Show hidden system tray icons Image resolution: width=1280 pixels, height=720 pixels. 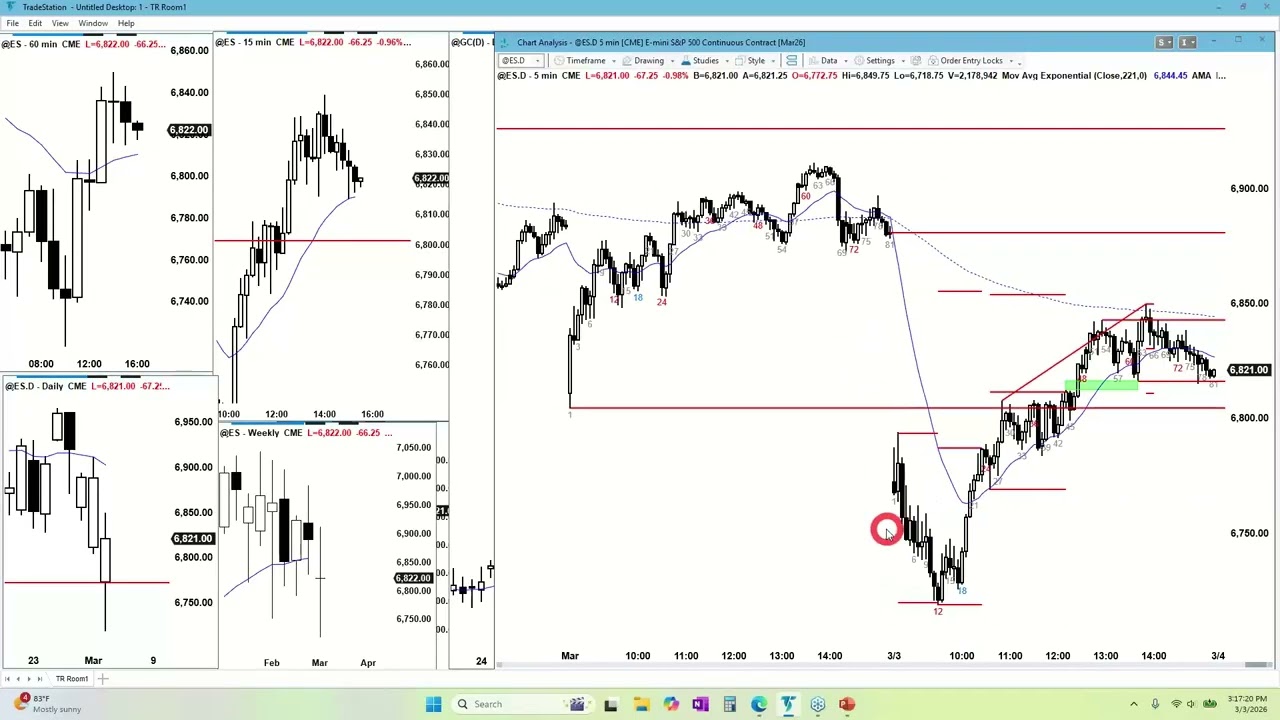pos(1133,704)
